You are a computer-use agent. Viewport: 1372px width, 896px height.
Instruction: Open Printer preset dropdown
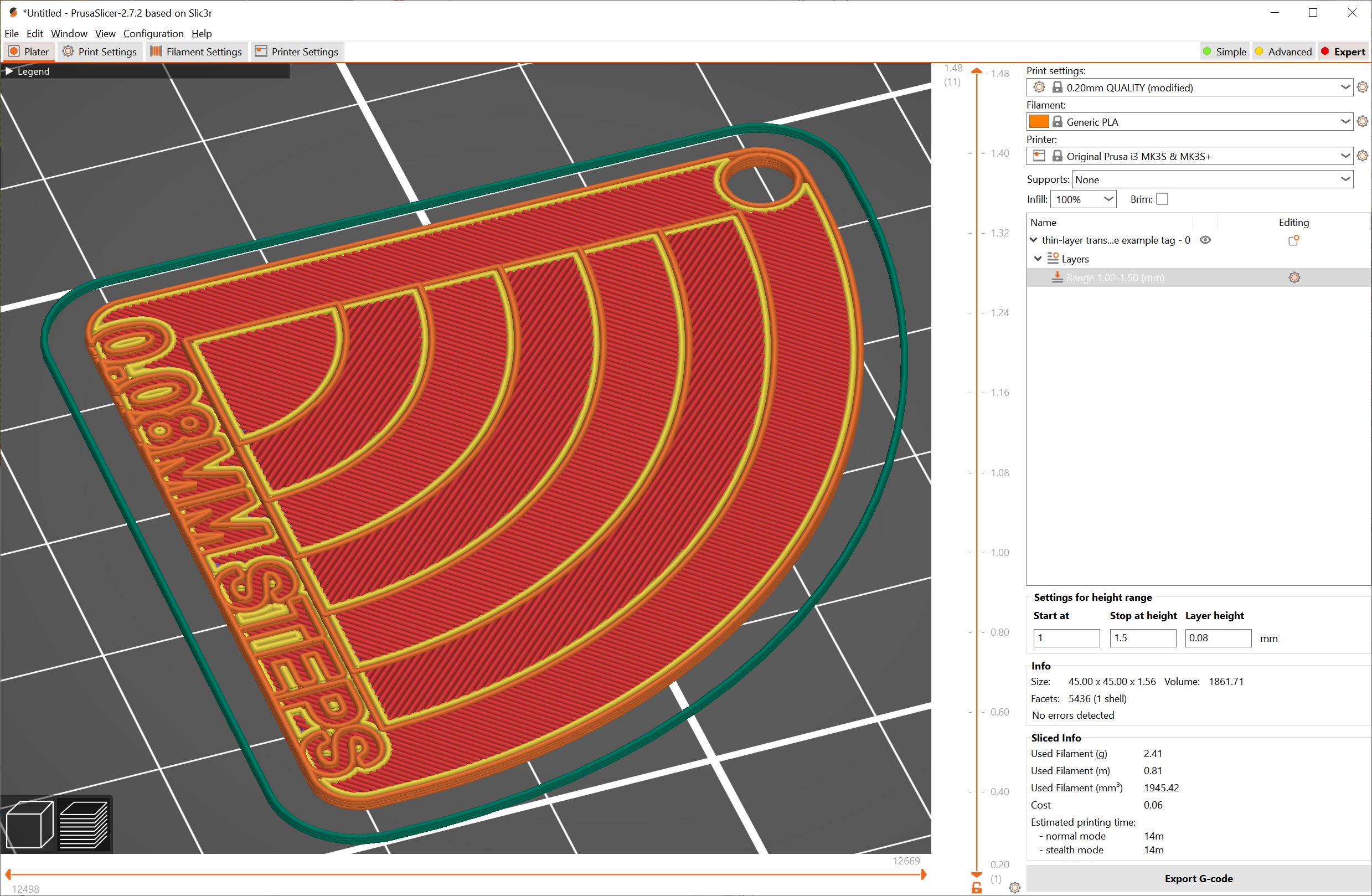point(1345,156)
